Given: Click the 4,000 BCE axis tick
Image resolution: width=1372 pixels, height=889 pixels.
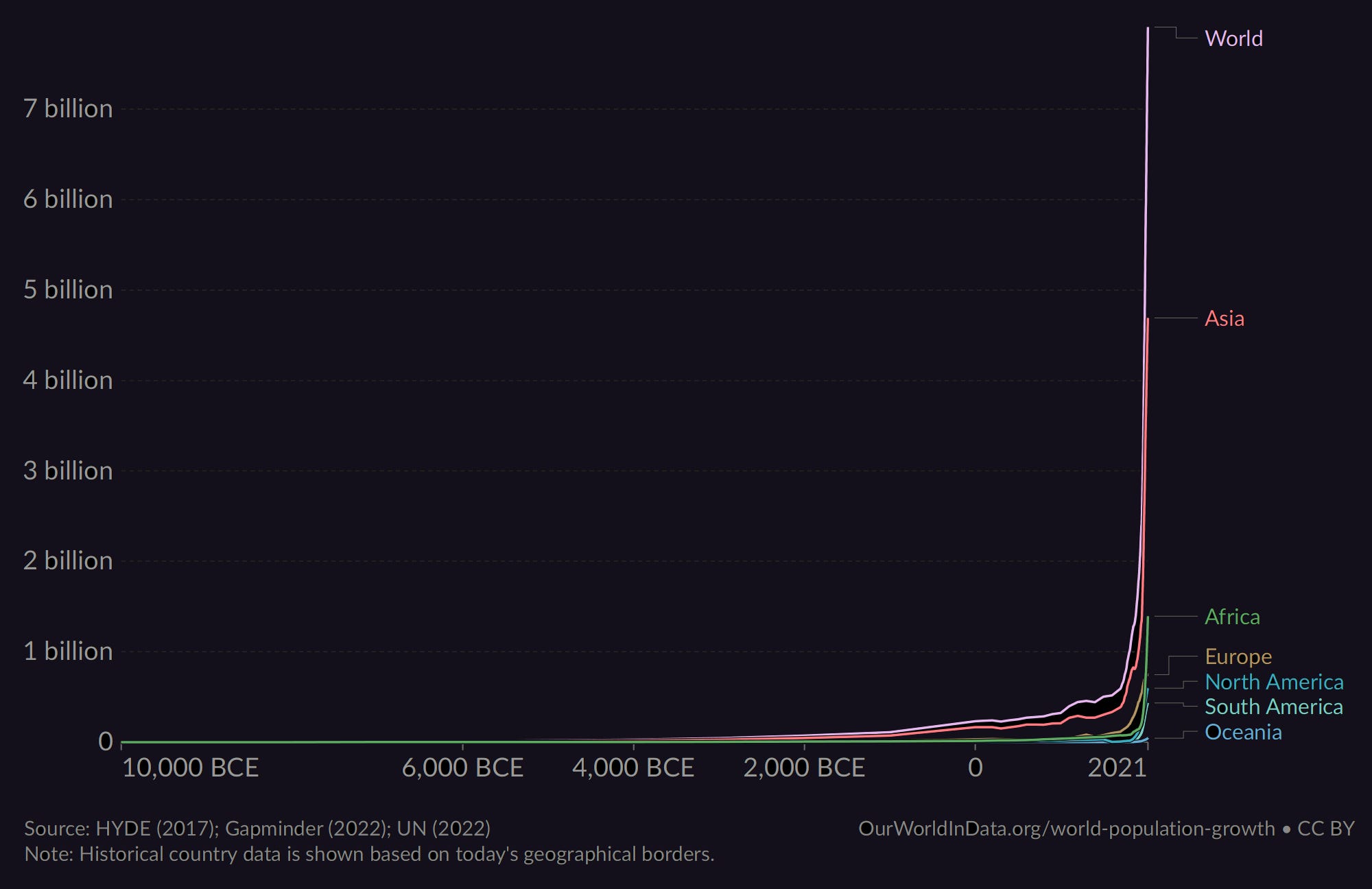Looking at the screenshot, I should click(633, 768).
